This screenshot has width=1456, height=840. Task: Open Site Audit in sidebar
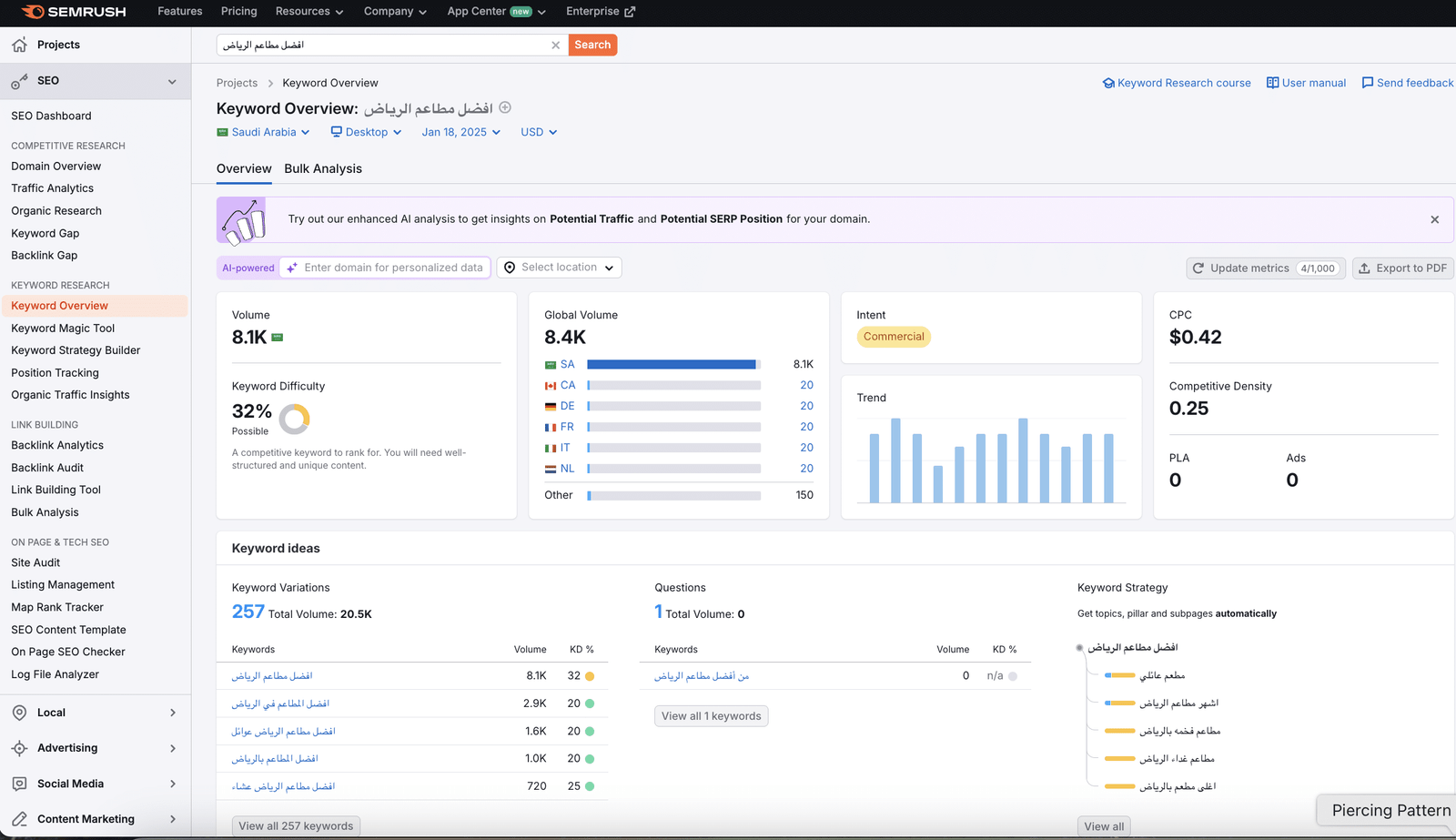(35, 563)
